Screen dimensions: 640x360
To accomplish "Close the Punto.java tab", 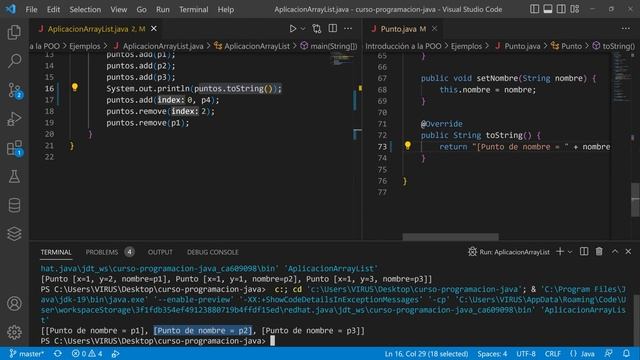I will [x=435, y=29].
